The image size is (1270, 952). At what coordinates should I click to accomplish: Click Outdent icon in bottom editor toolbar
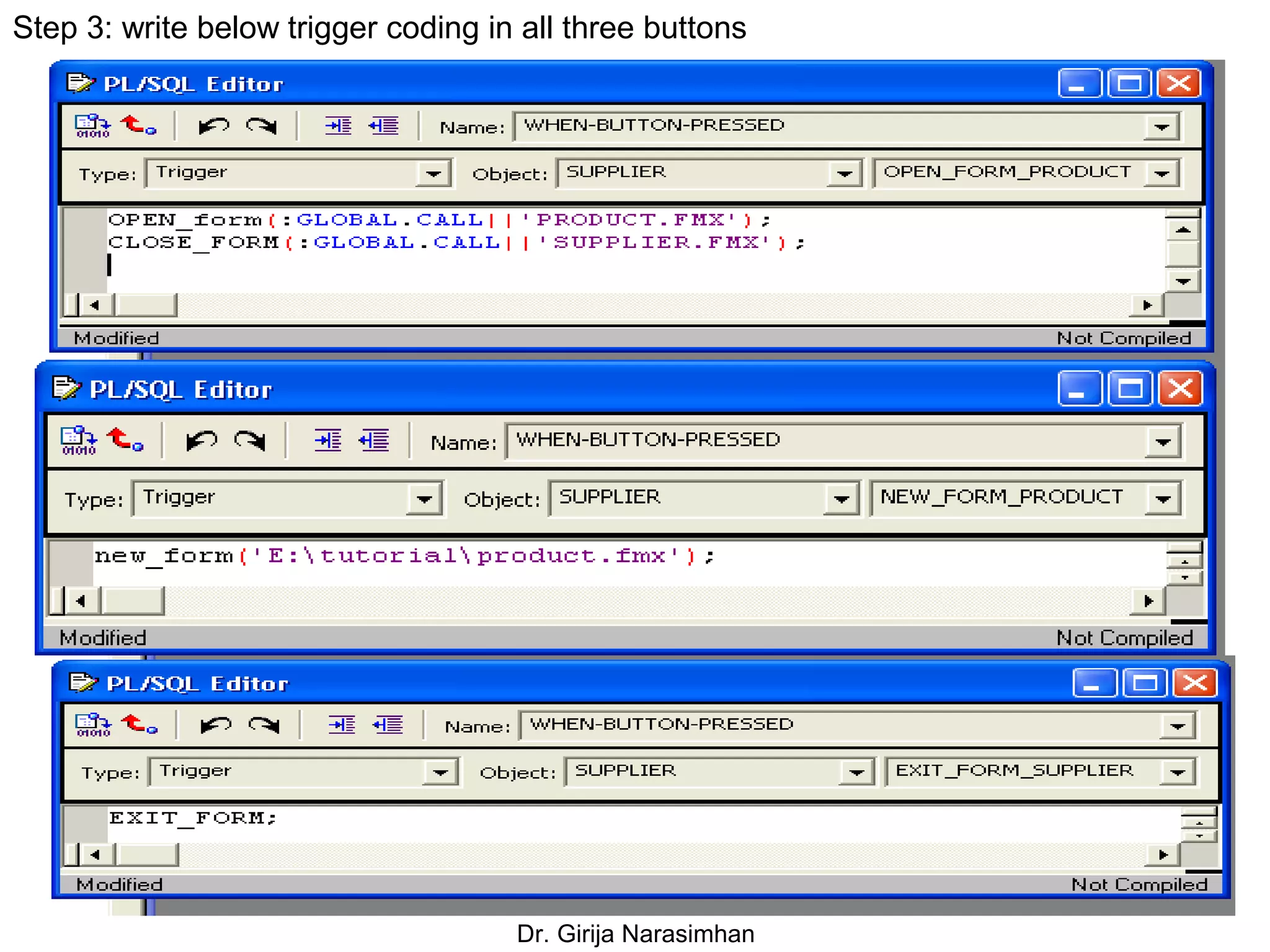click(388, 725)
